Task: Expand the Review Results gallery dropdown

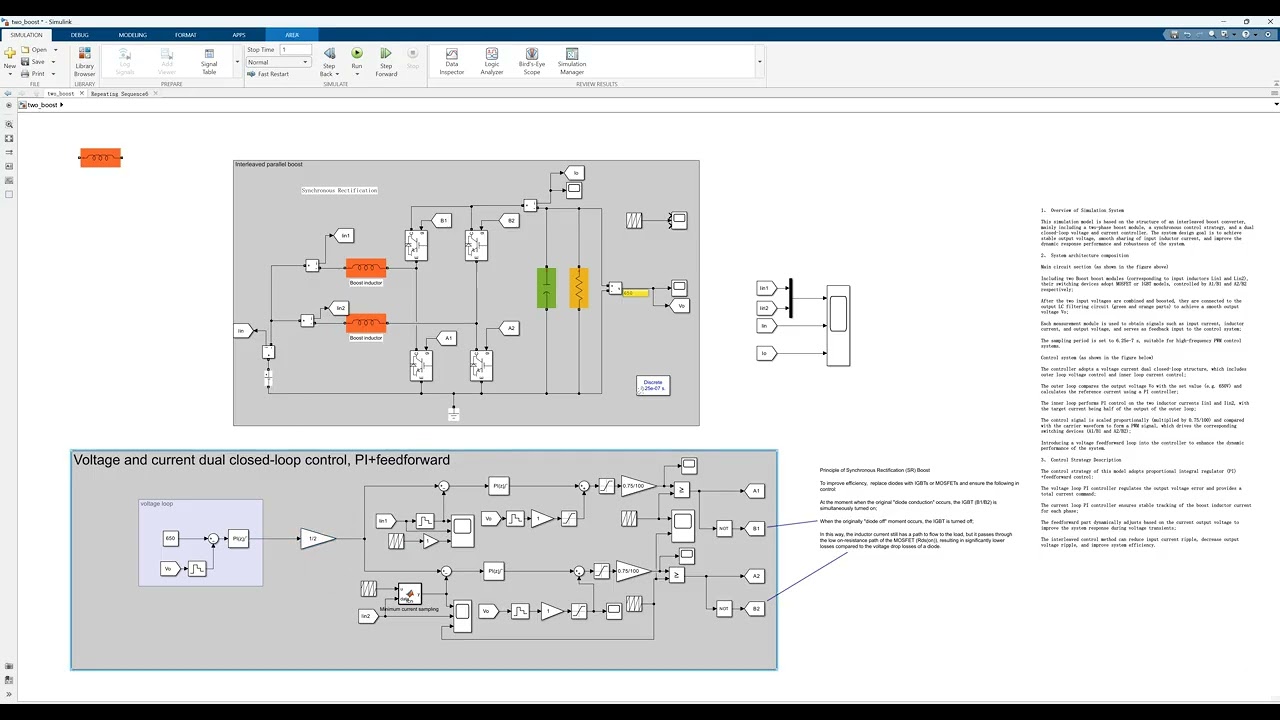Action: (x=759, y=62)
